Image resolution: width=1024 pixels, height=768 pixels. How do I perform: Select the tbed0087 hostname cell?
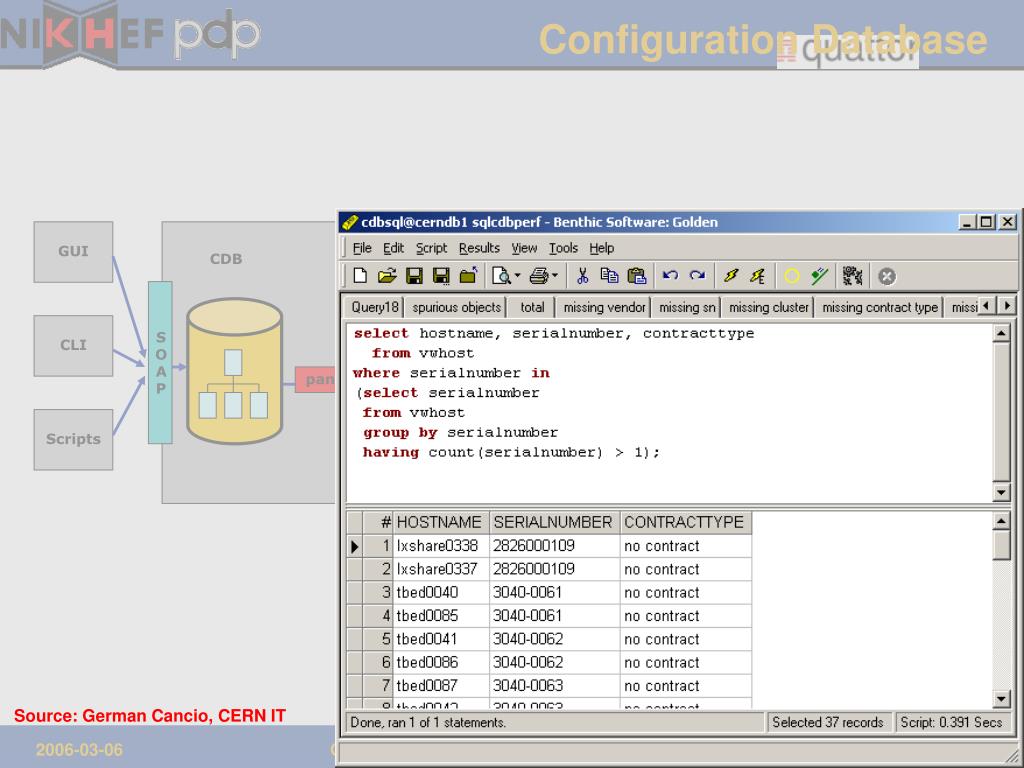[x=441, y=686]
